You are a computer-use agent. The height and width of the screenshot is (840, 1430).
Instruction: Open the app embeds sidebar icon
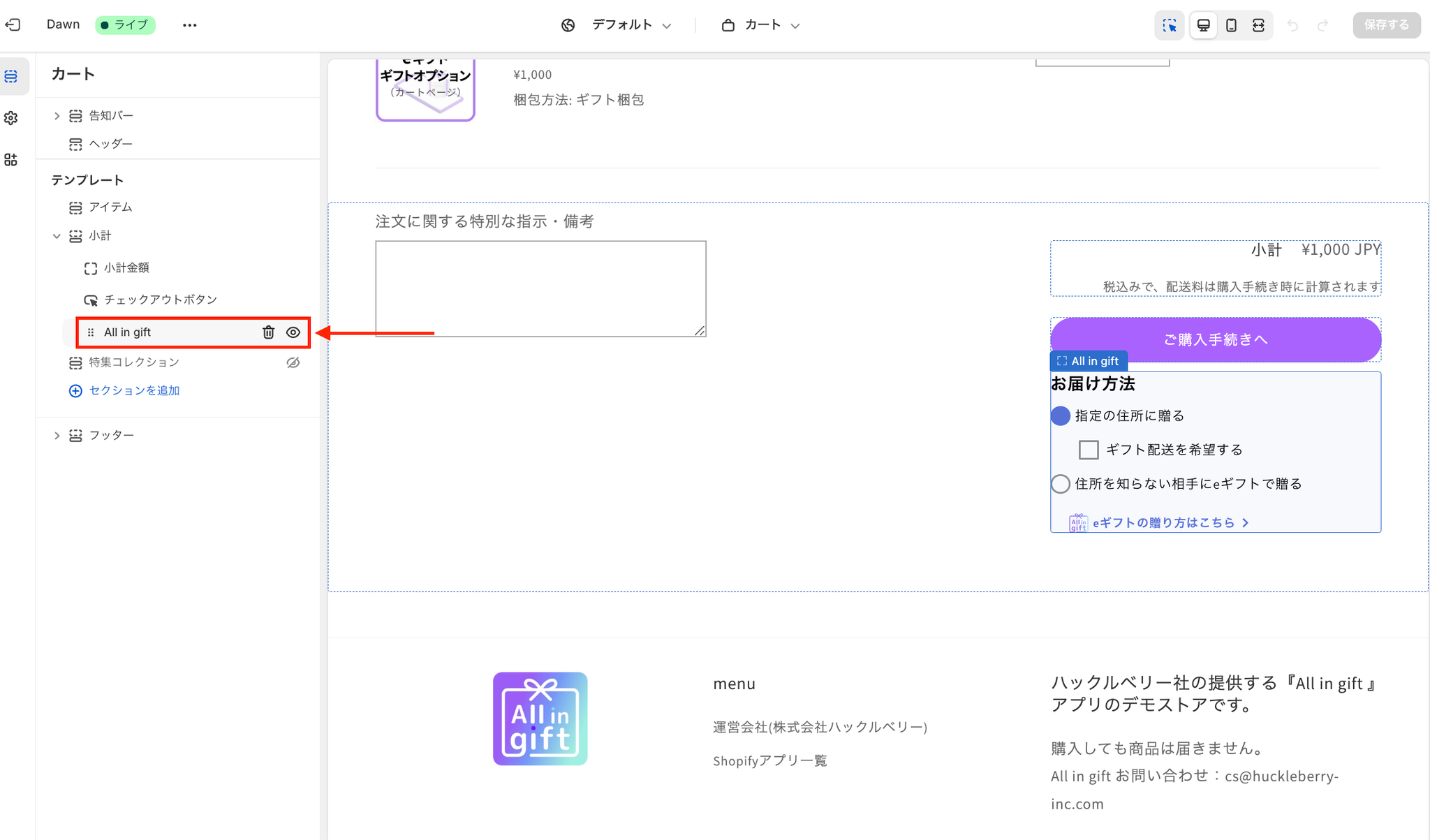pos(11,160)
